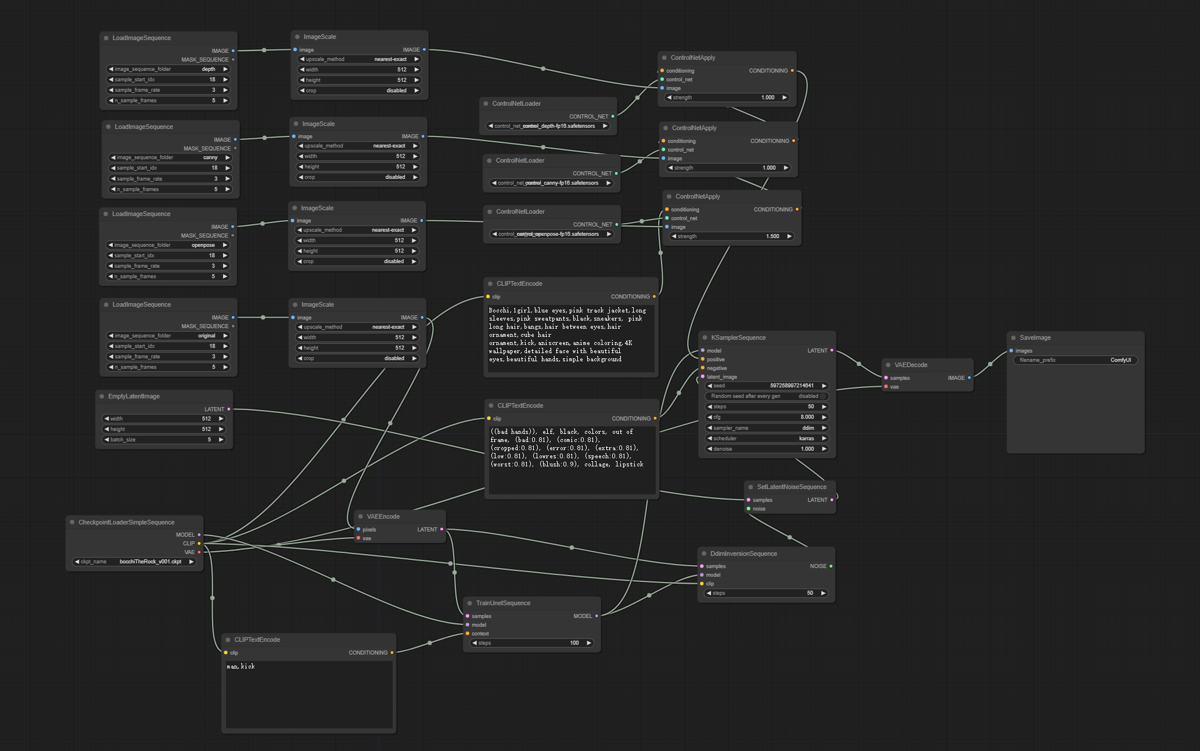
Task: Toggle crop on the top ImageScale node
Action: click(358, 90)
